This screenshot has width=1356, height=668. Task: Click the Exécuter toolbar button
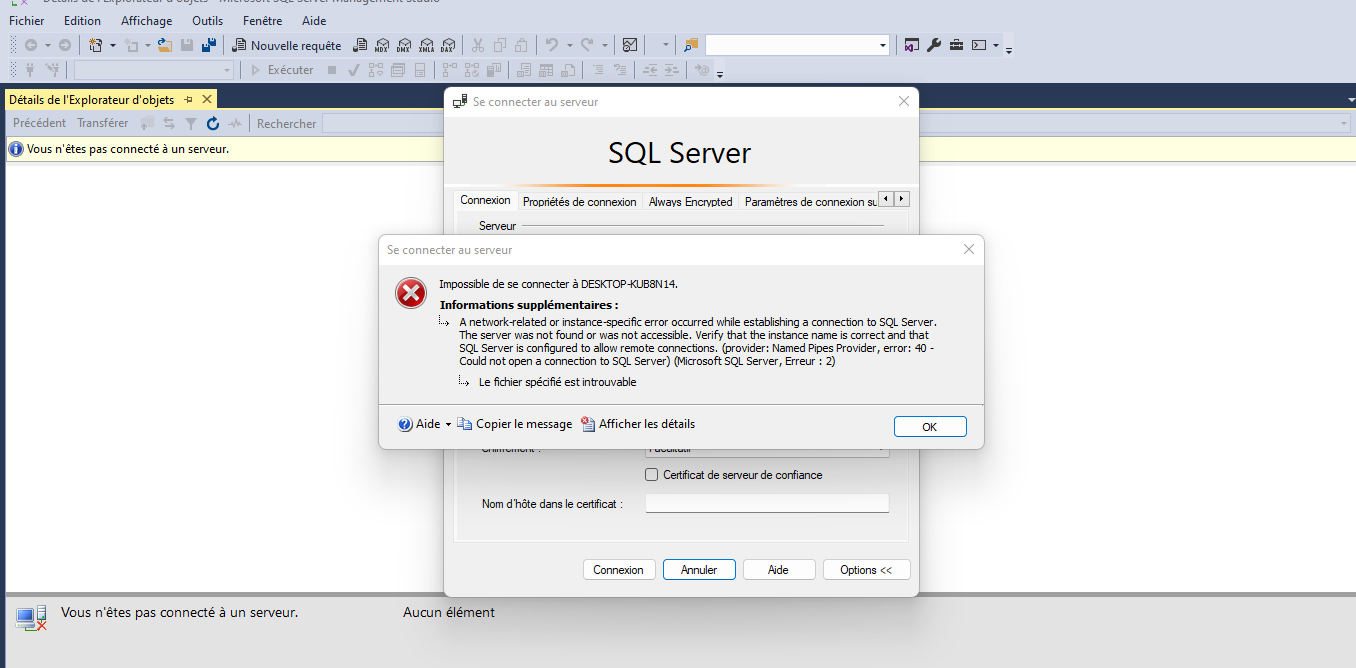[283, 70]
